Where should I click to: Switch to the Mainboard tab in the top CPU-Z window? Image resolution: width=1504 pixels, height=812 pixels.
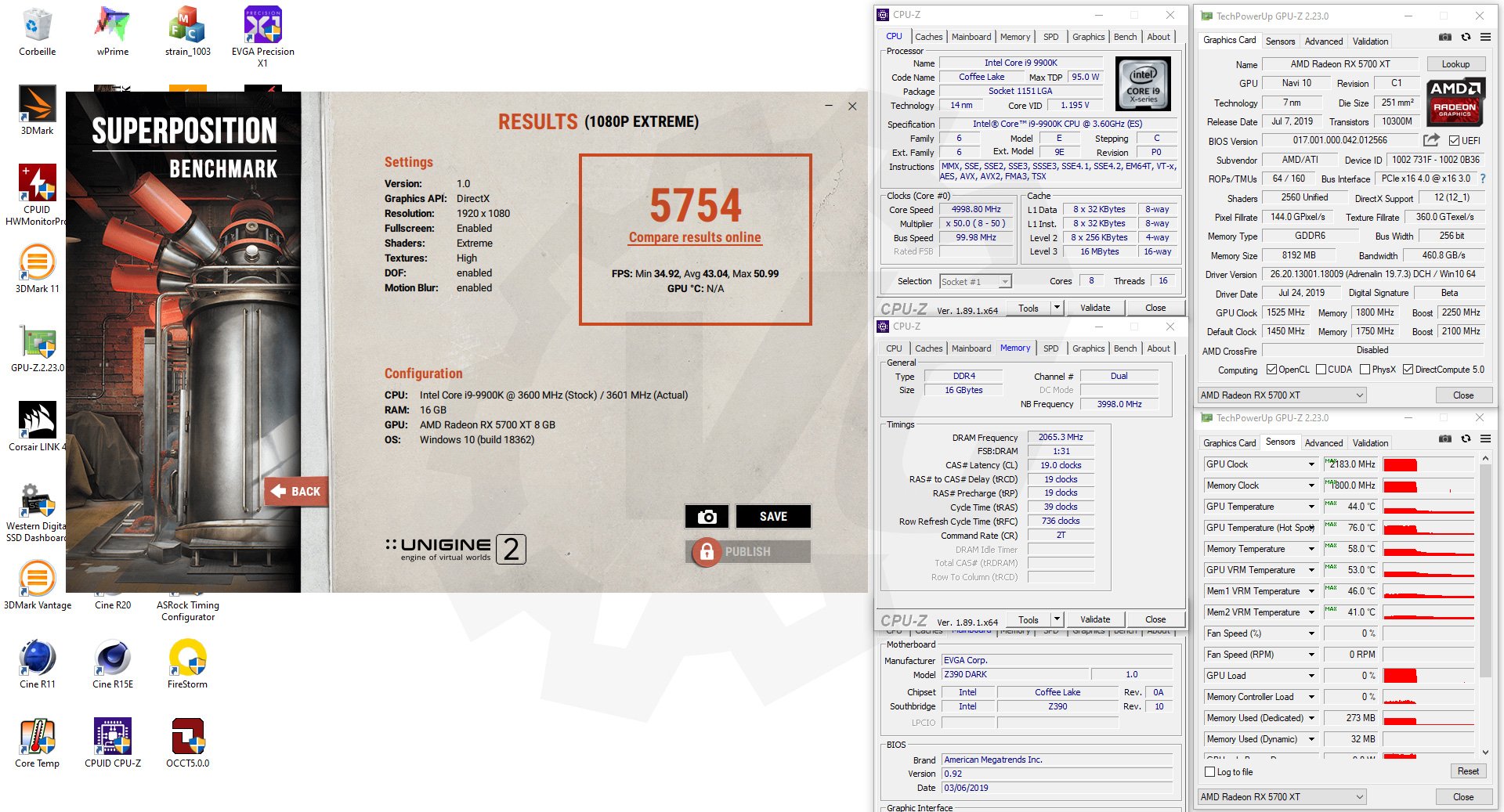point(971,37)
